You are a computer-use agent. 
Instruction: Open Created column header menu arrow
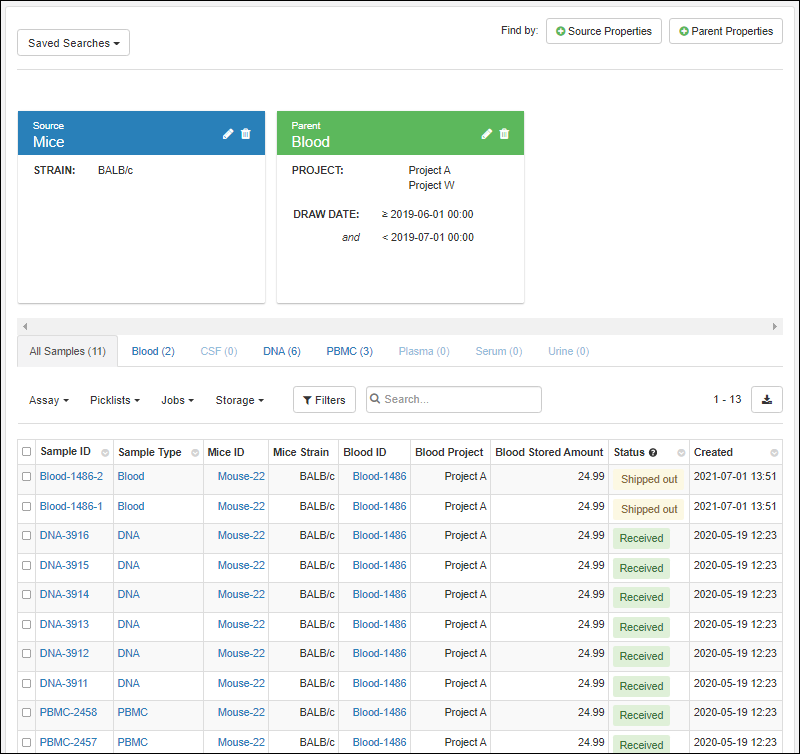[774, 453]
